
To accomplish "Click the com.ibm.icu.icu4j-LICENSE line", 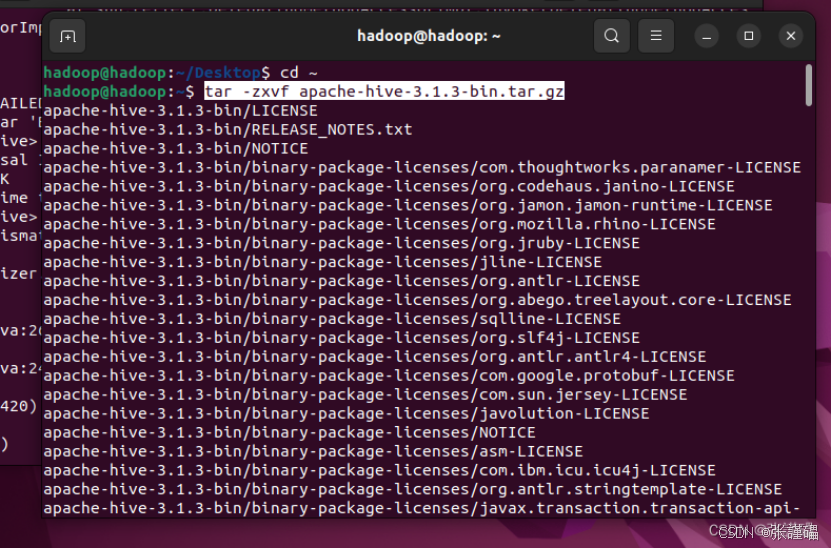I will click(x=379, y=471).
